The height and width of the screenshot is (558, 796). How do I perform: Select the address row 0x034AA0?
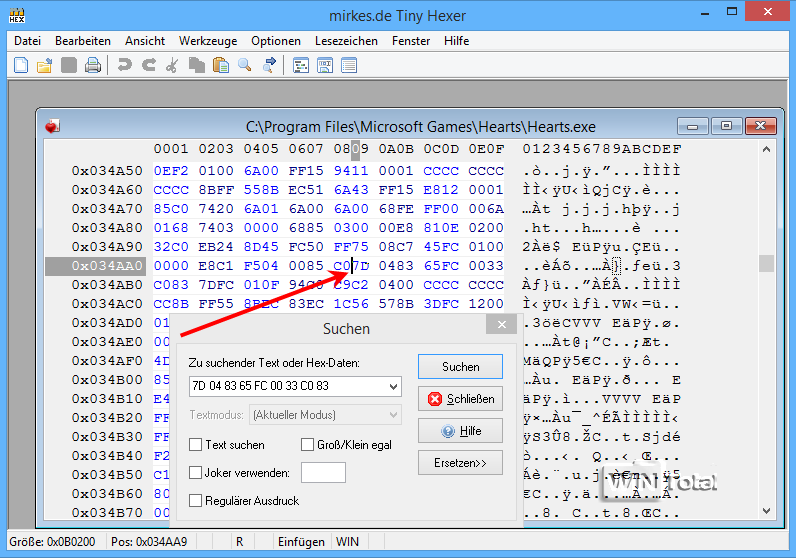click(x=96, y=266)
